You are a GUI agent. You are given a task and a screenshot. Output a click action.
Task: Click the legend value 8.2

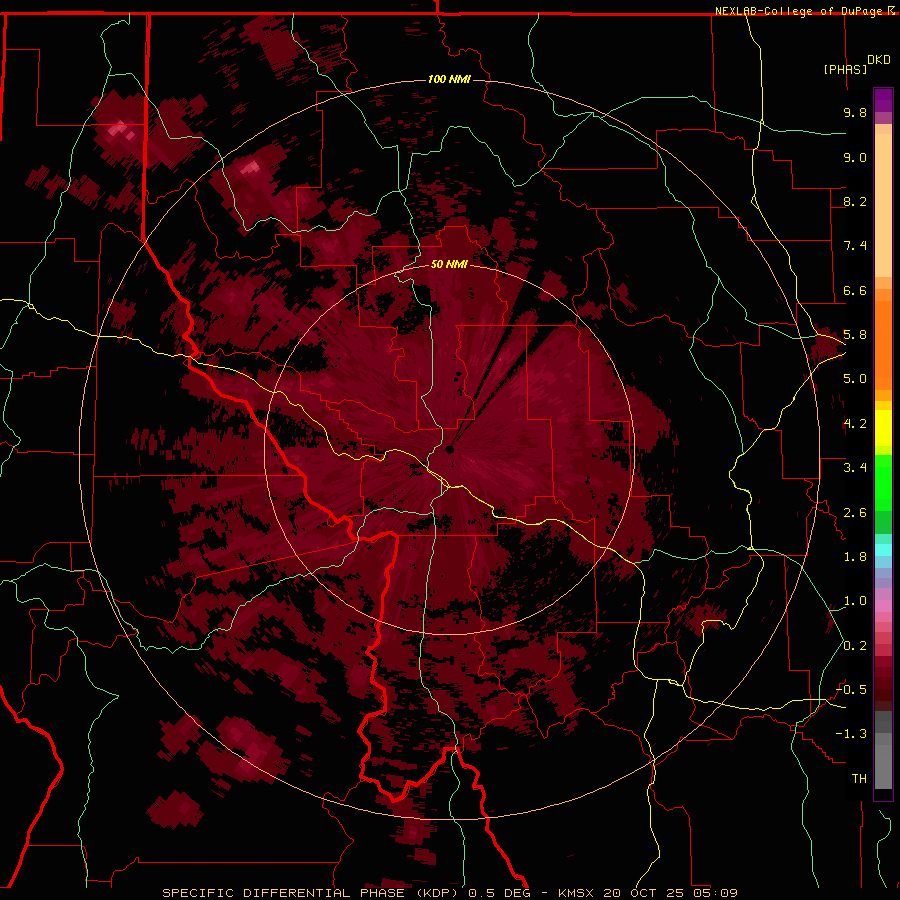tap(855, 201)
